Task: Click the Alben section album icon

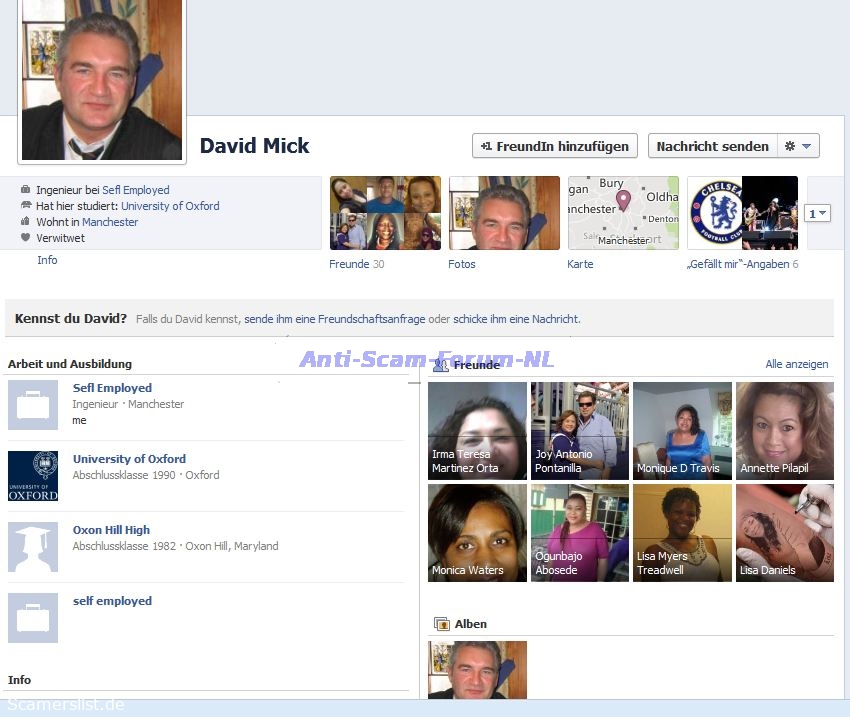Action: pyautogui.click(x=441, y=624)
